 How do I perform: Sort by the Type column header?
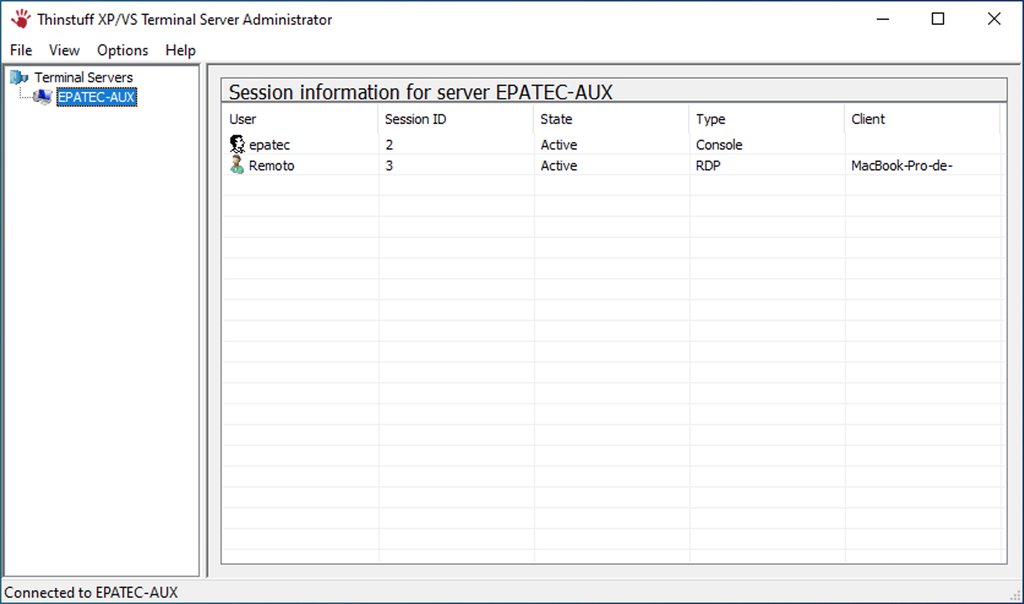click(767, 119)
